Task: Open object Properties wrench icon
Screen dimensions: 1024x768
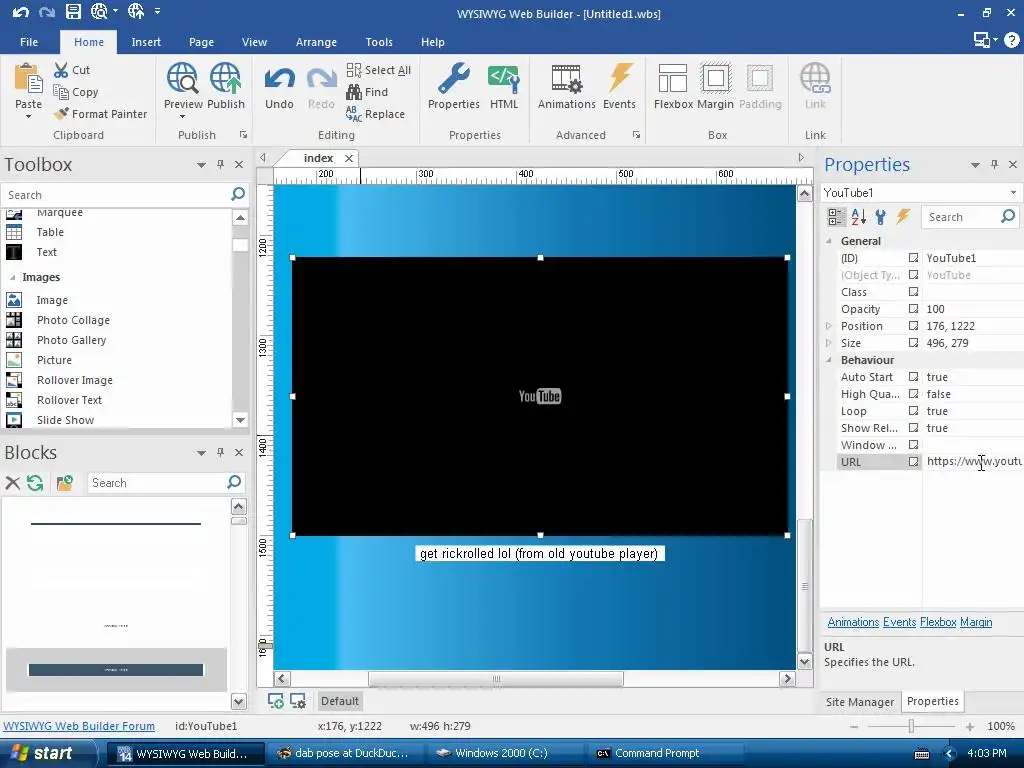Action: tap(453, 78)
